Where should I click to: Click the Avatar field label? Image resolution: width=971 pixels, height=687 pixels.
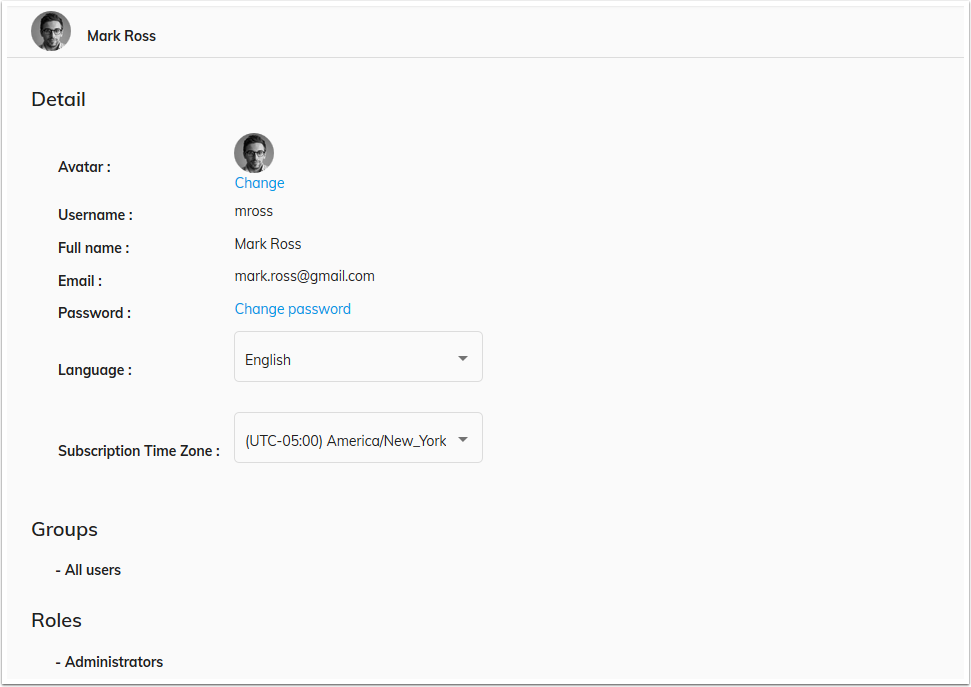84,167
